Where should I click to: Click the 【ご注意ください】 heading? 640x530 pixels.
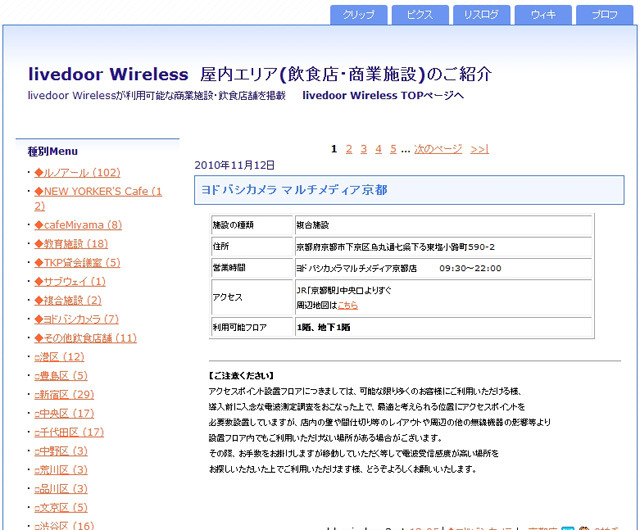(241, 376)
